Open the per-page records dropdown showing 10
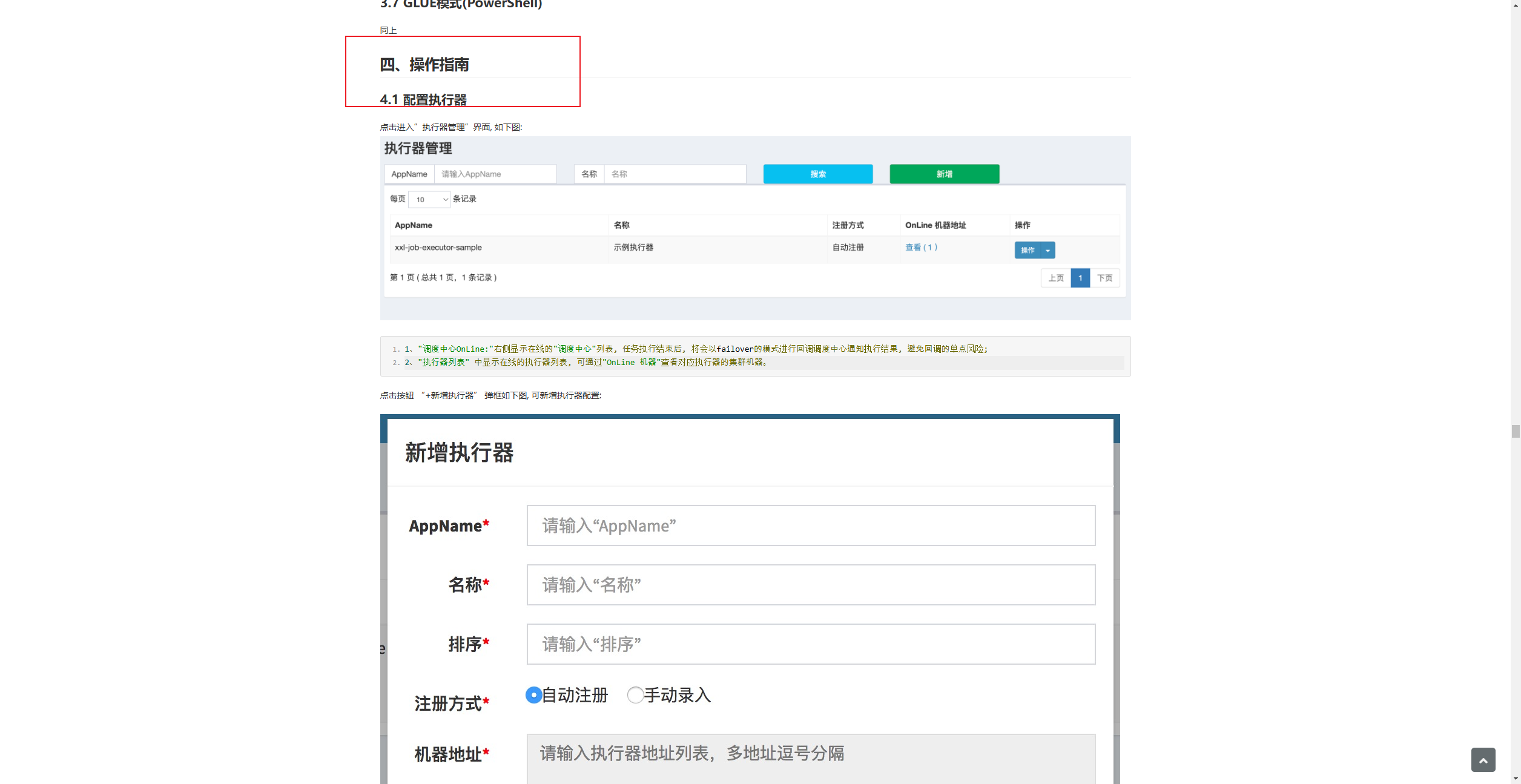1521x784 pixels. coord(429,199)
